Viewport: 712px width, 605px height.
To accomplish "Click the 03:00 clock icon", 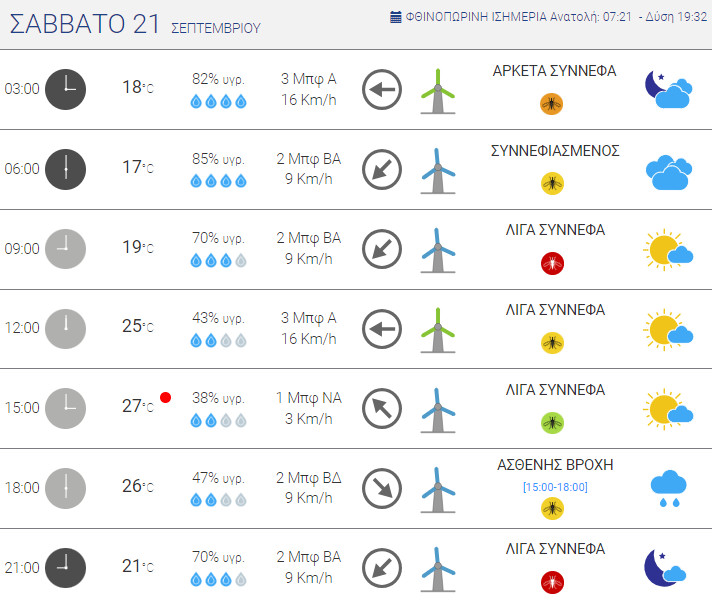I will pyautogui.click(x=66, y=89).
